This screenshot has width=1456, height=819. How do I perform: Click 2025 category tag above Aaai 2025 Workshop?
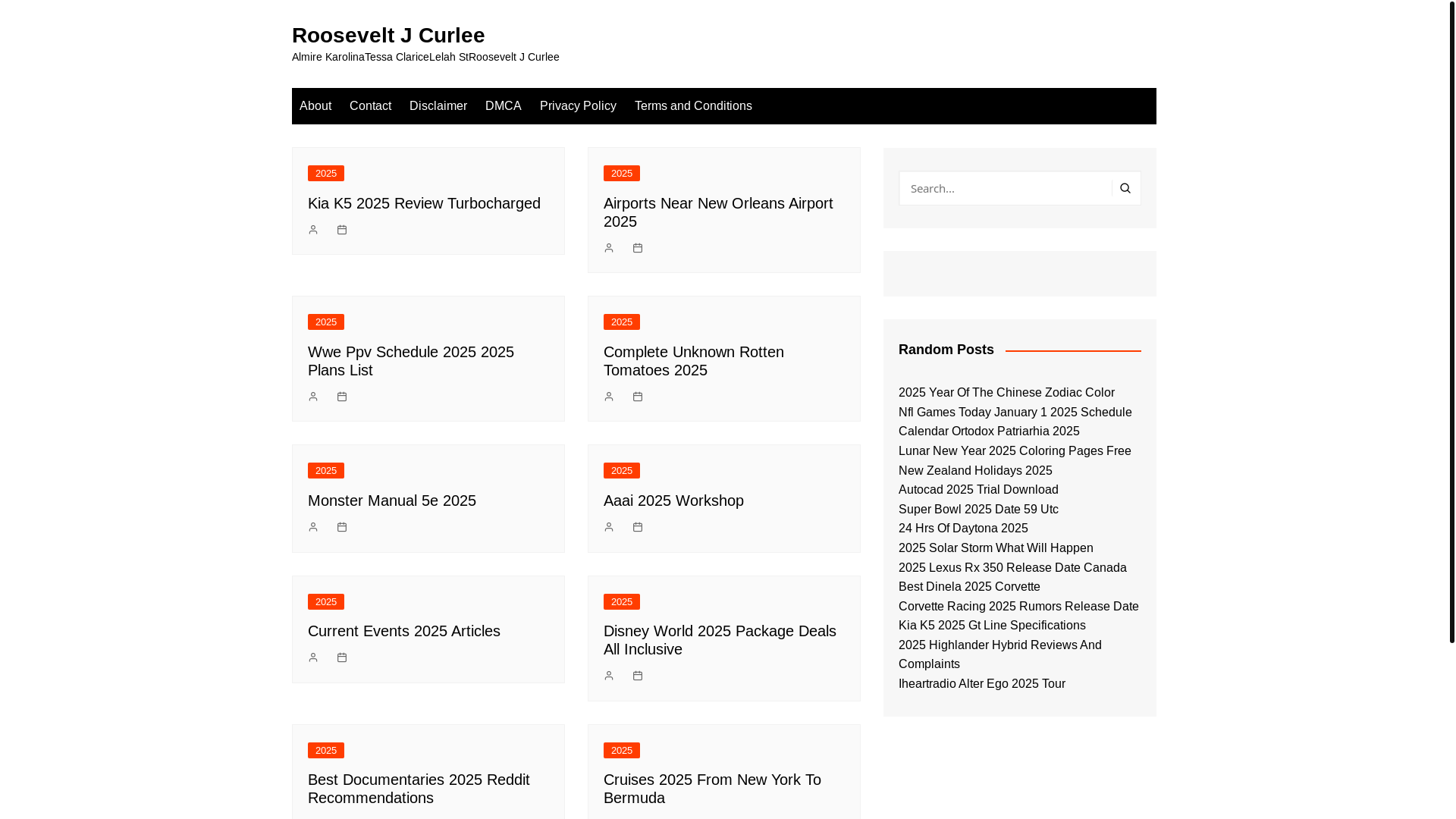coord(622,471)
